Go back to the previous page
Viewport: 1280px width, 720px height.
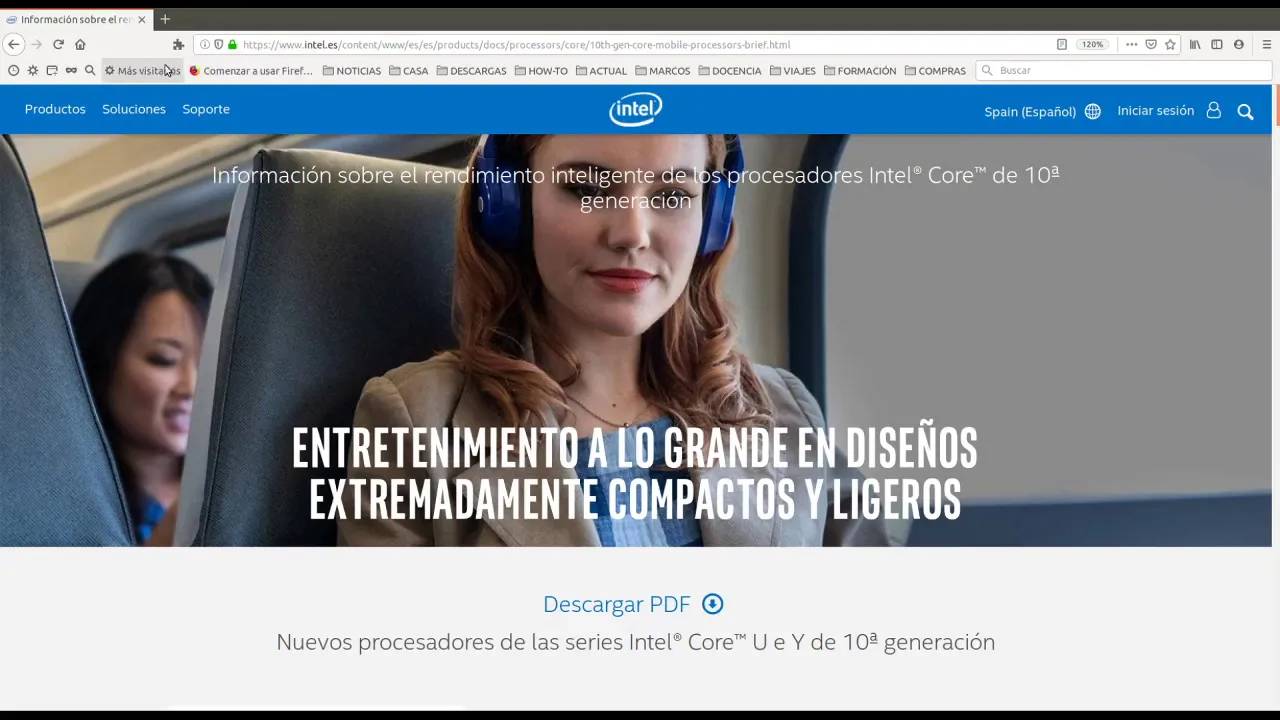(x=14, y=44)
